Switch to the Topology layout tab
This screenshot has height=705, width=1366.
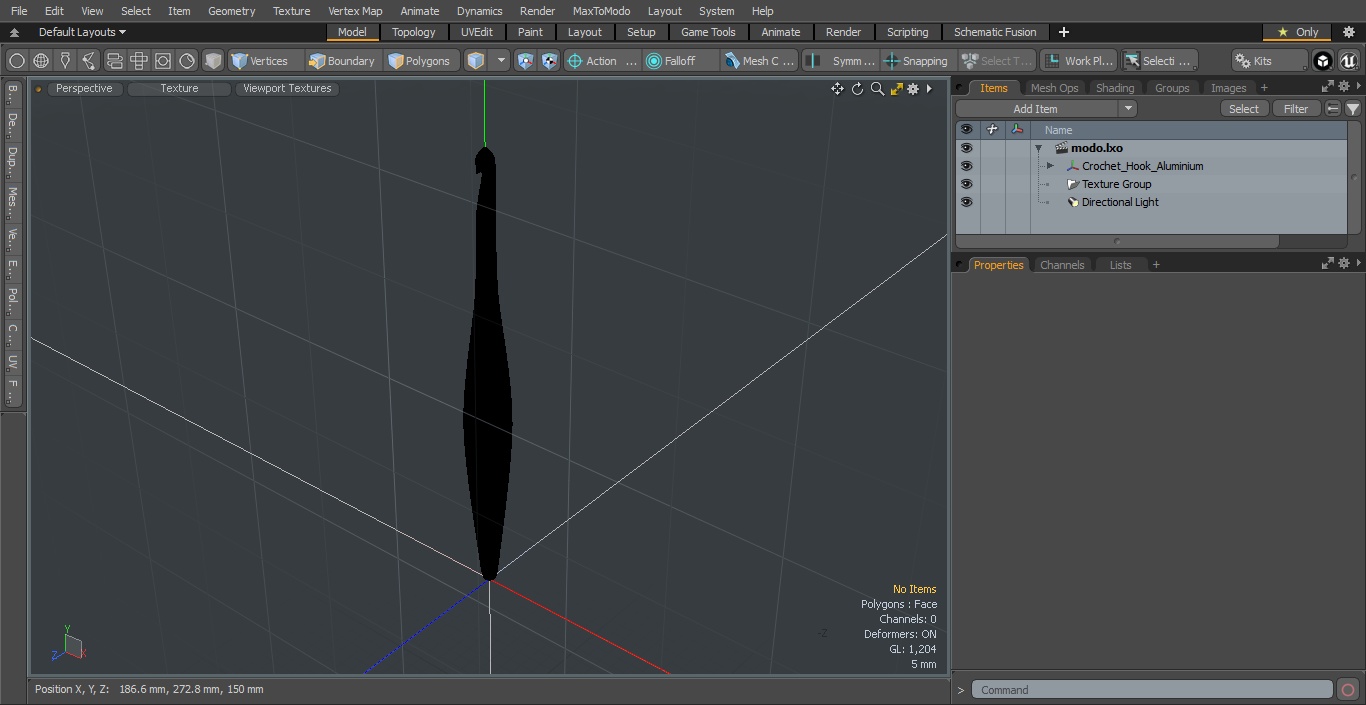click(414, 32)
